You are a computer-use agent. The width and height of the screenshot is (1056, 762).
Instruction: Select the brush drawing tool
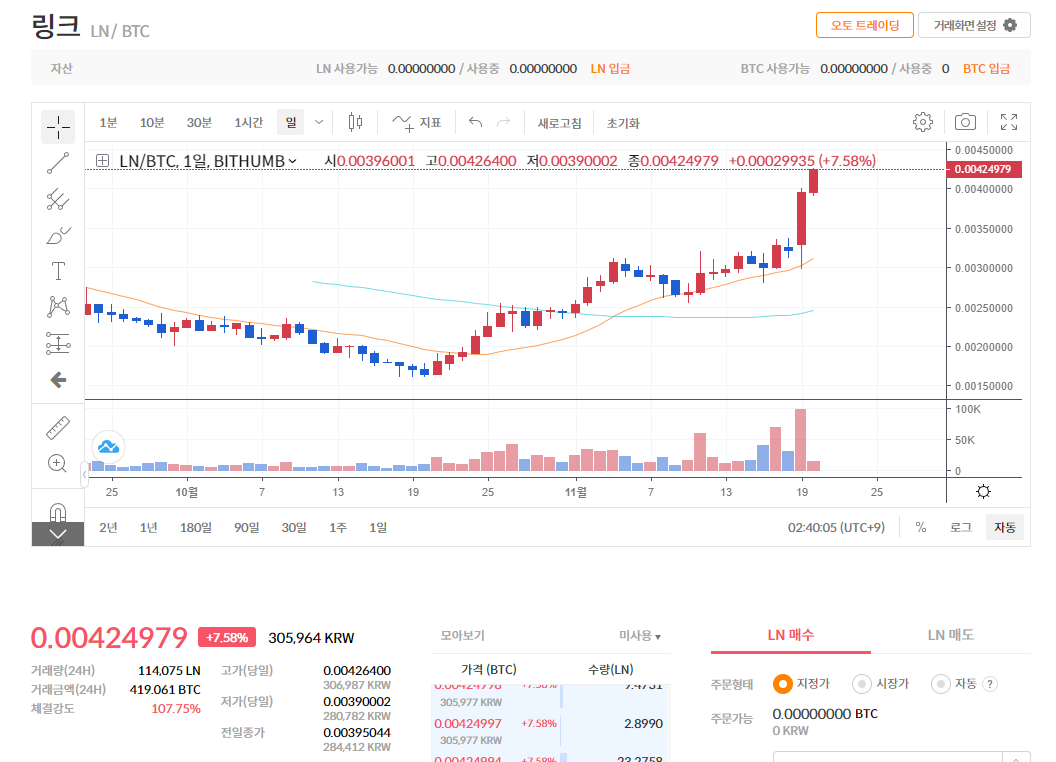click(58, 235)
